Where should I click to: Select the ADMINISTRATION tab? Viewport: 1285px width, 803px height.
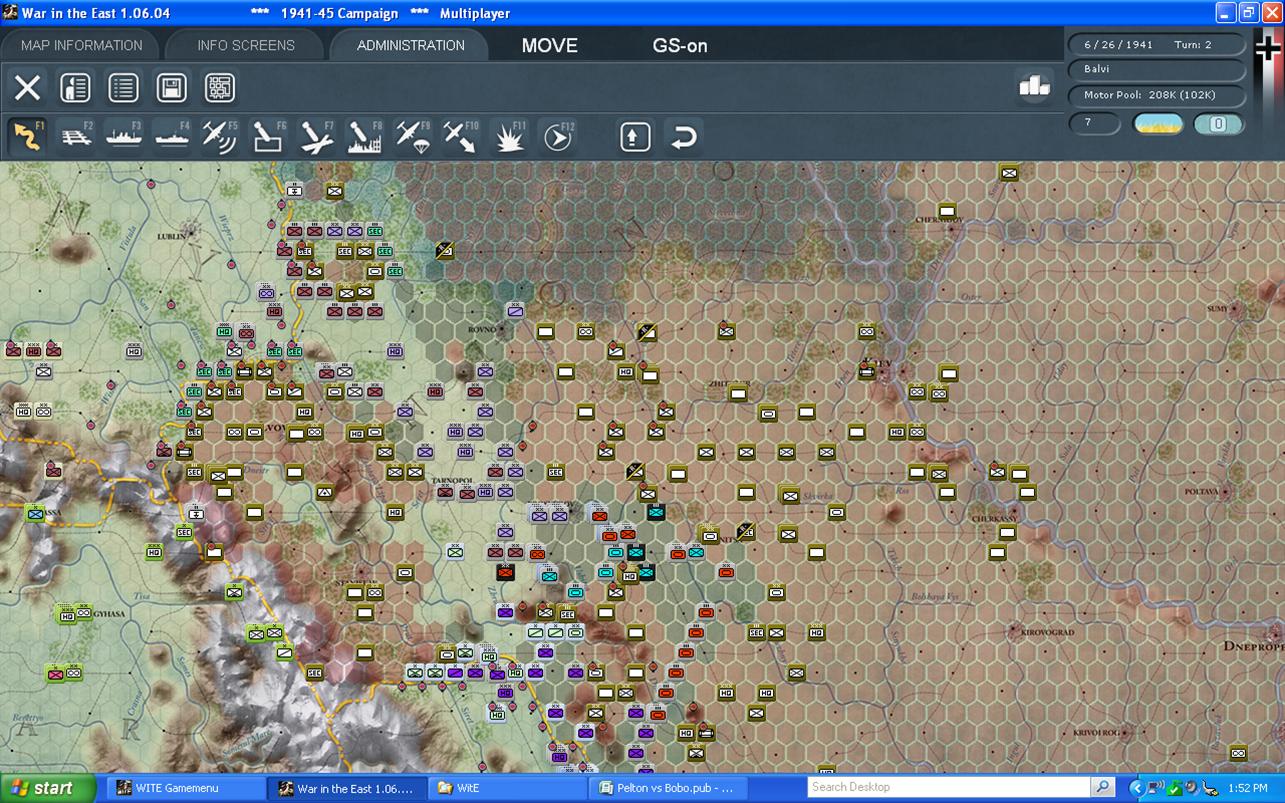click(410, 45)
